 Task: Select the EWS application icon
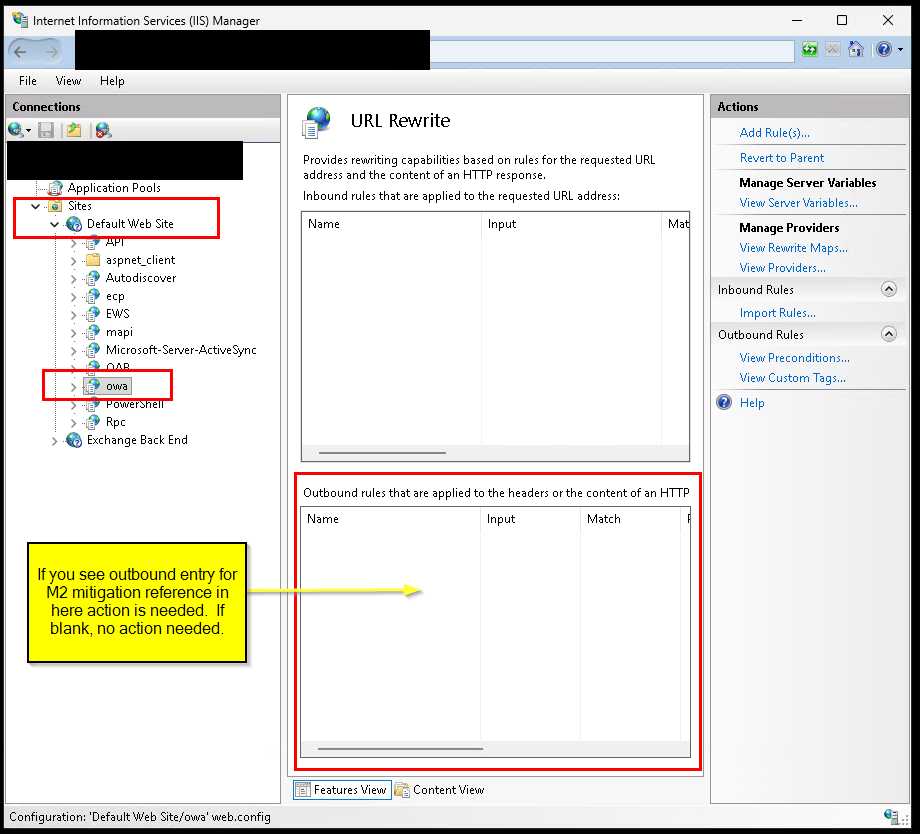[93, 314]
